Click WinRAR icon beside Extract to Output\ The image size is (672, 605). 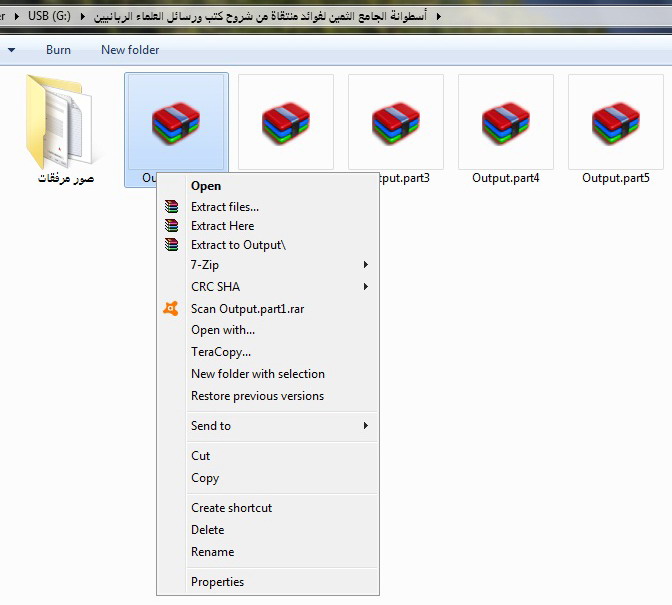(x=171, y=245)
